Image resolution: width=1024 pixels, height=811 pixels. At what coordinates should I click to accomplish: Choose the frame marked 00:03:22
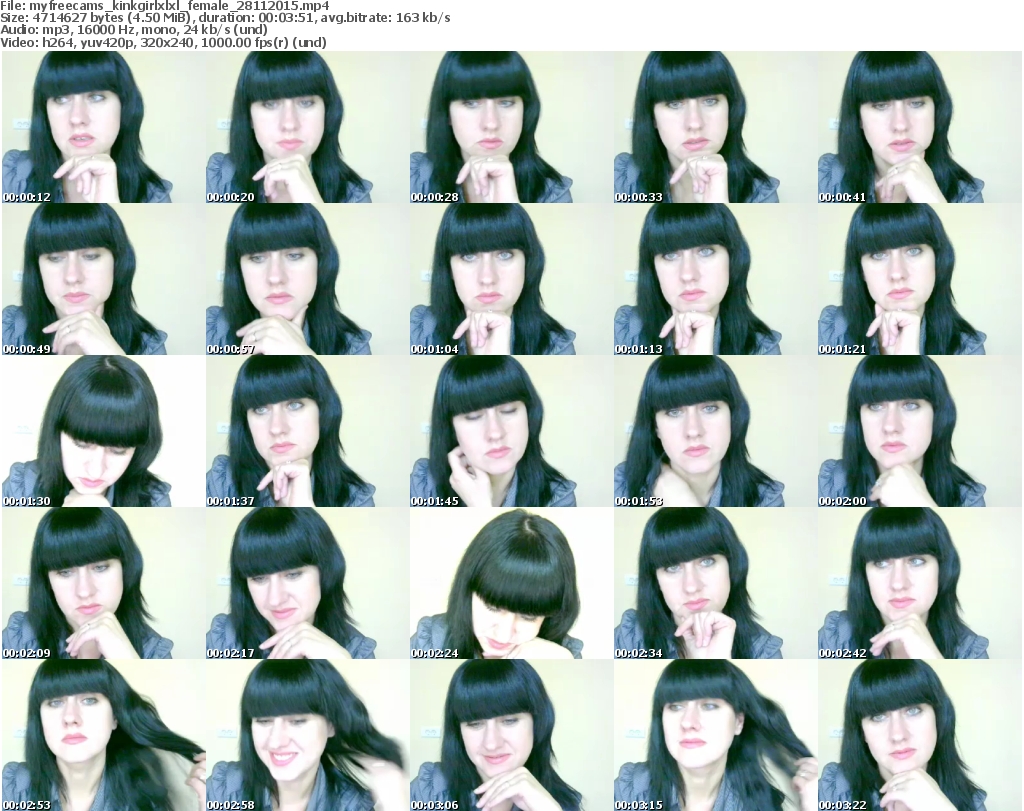point(920,735)
